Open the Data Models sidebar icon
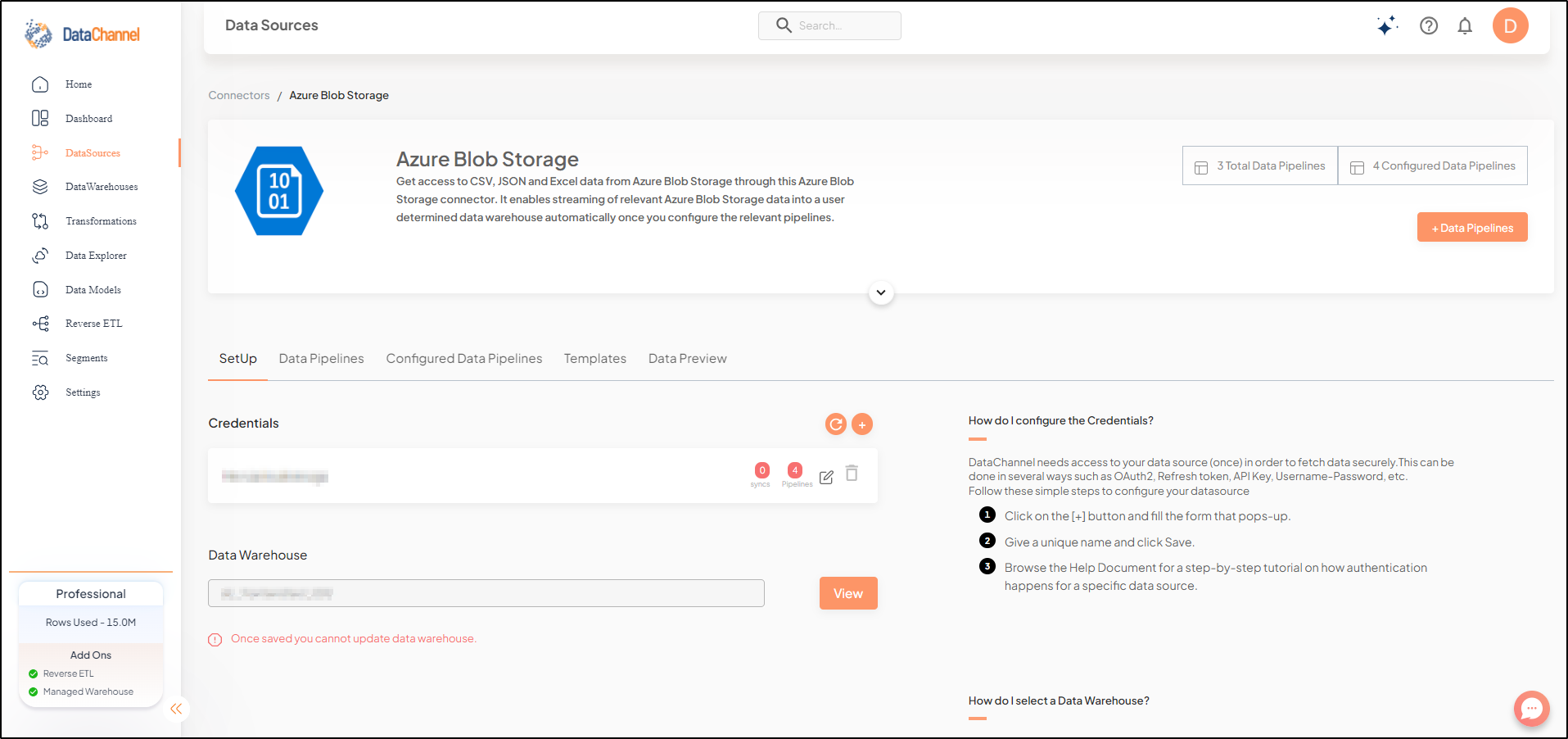The width and height of the screenshot is (1568, 739). [x=40, y=289]
